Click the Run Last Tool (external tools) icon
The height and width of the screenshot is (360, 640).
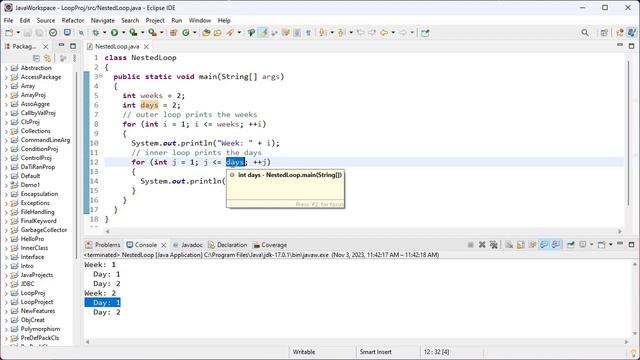point(152,33)
